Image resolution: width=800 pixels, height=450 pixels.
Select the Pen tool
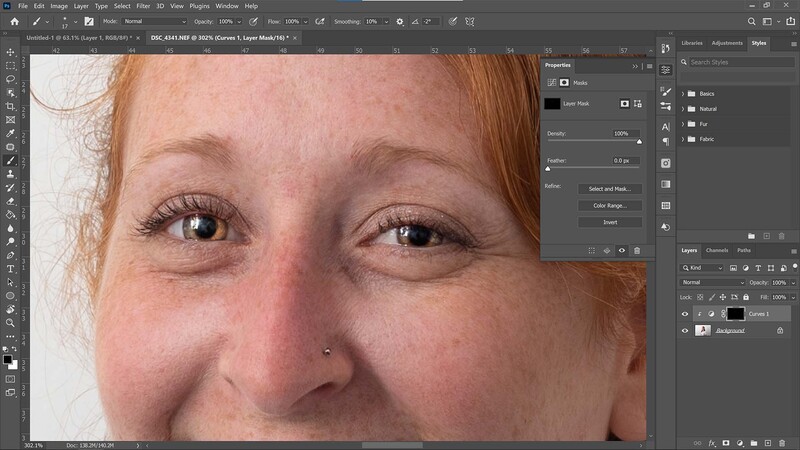(x=10, y=255)
